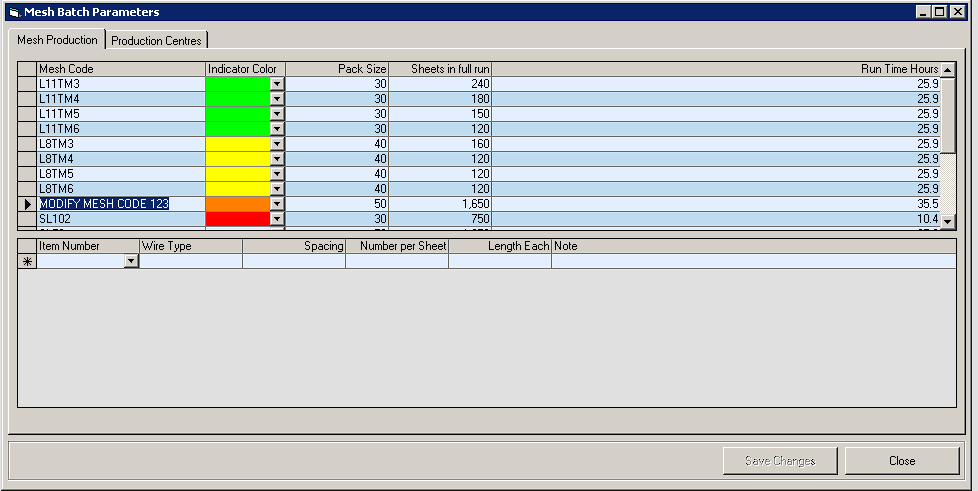
Task: Expand the color dropdown for L8TM6
Action: pyautogui.click(x=277, y=188)
